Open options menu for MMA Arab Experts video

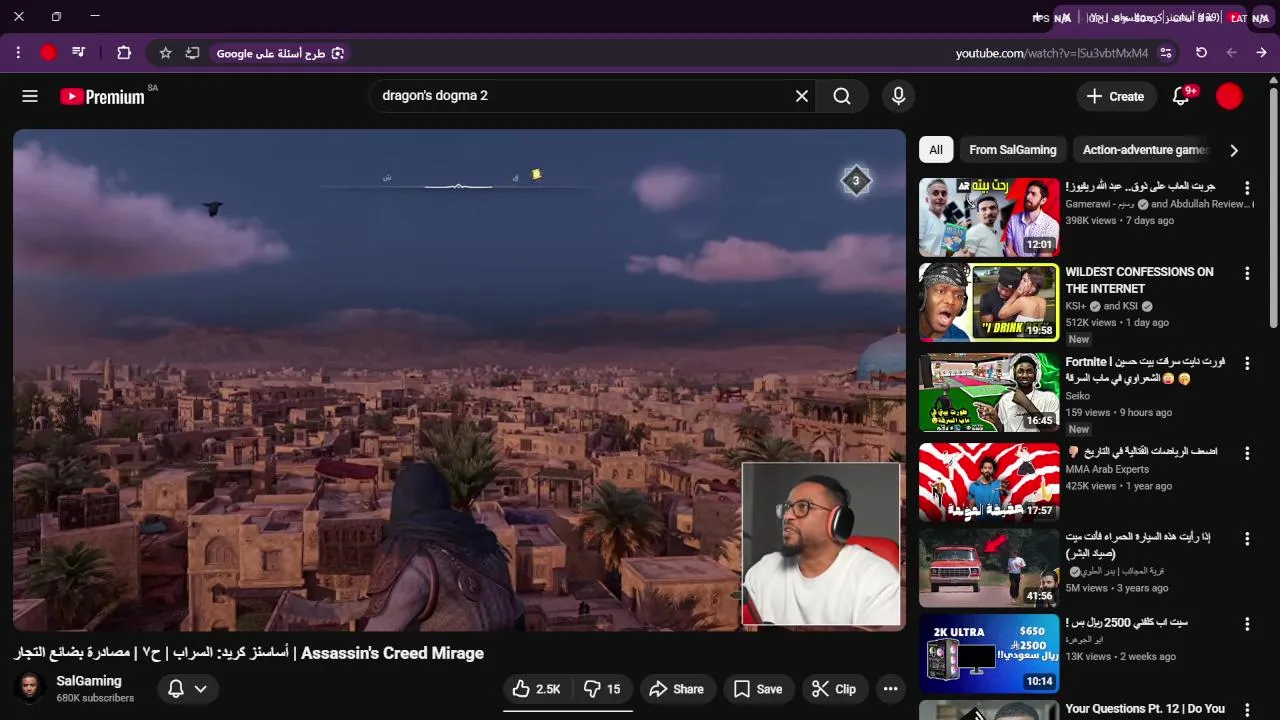click(x=1247, y=453)
